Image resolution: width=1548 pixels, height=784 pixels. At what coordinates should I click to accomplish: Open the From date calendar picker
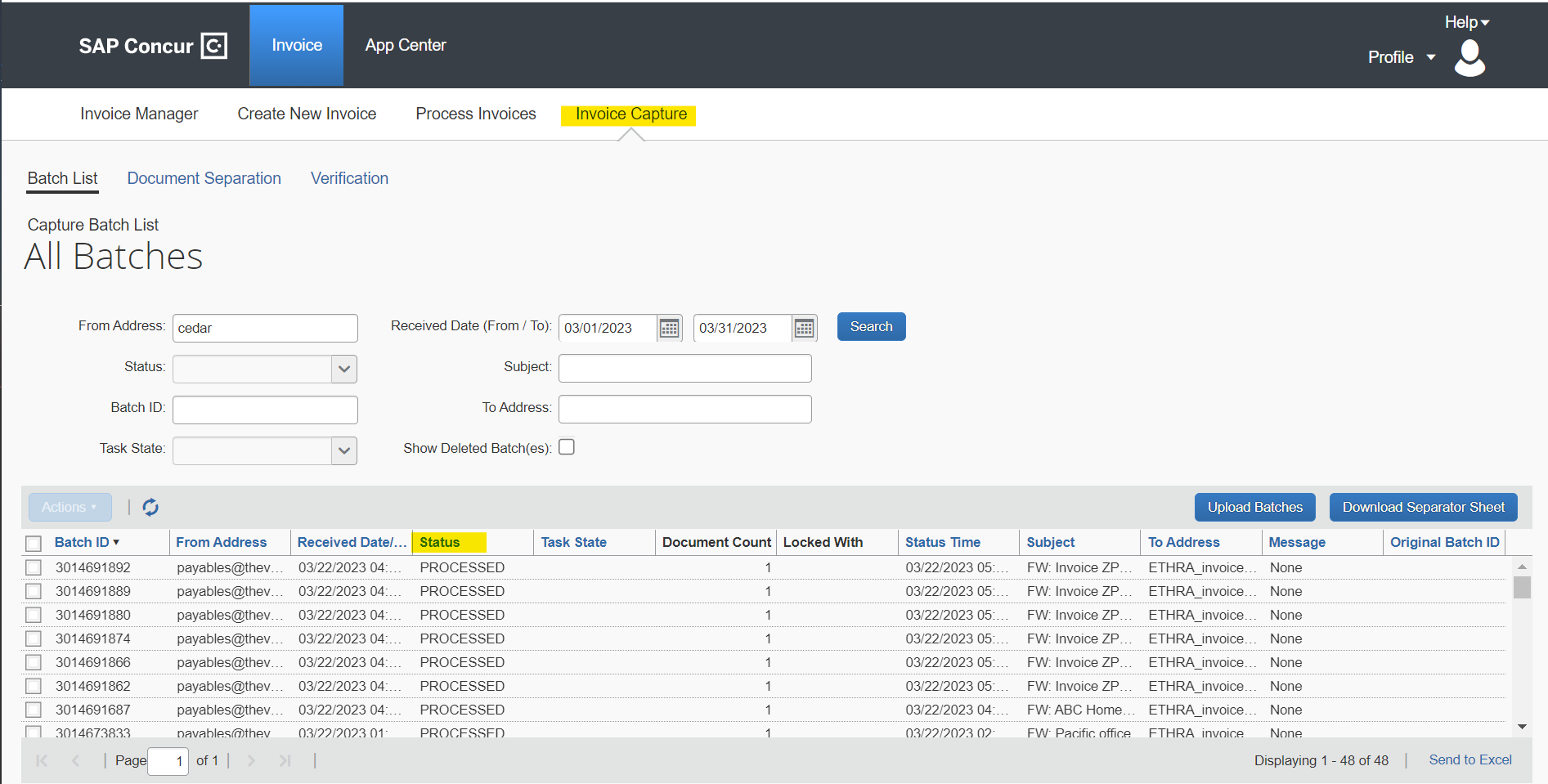[669, 328]
